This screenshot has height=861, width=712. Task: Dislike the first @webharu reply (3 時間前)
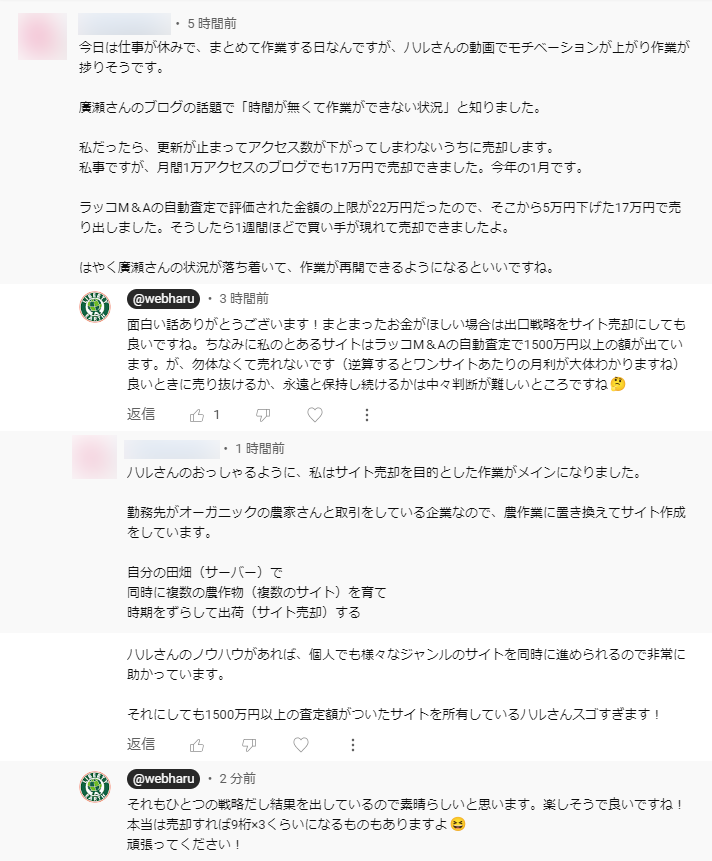[x=263, y=415]
